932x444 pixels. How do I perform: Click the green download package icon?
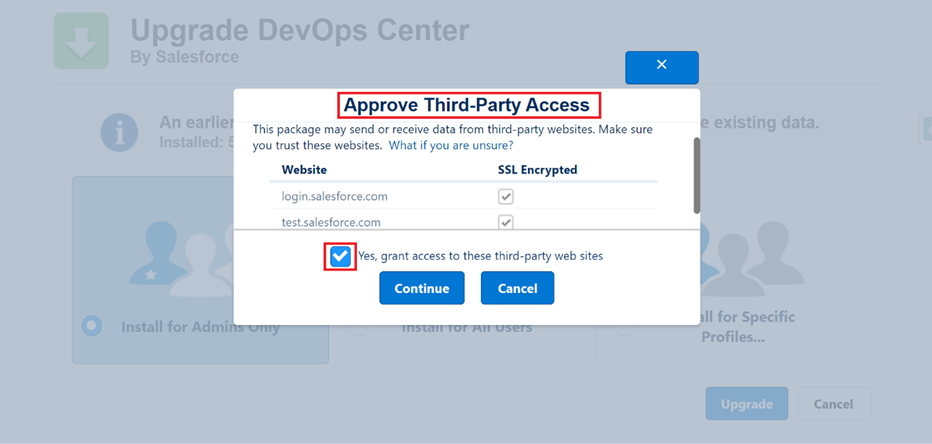(x=81, y=41)
